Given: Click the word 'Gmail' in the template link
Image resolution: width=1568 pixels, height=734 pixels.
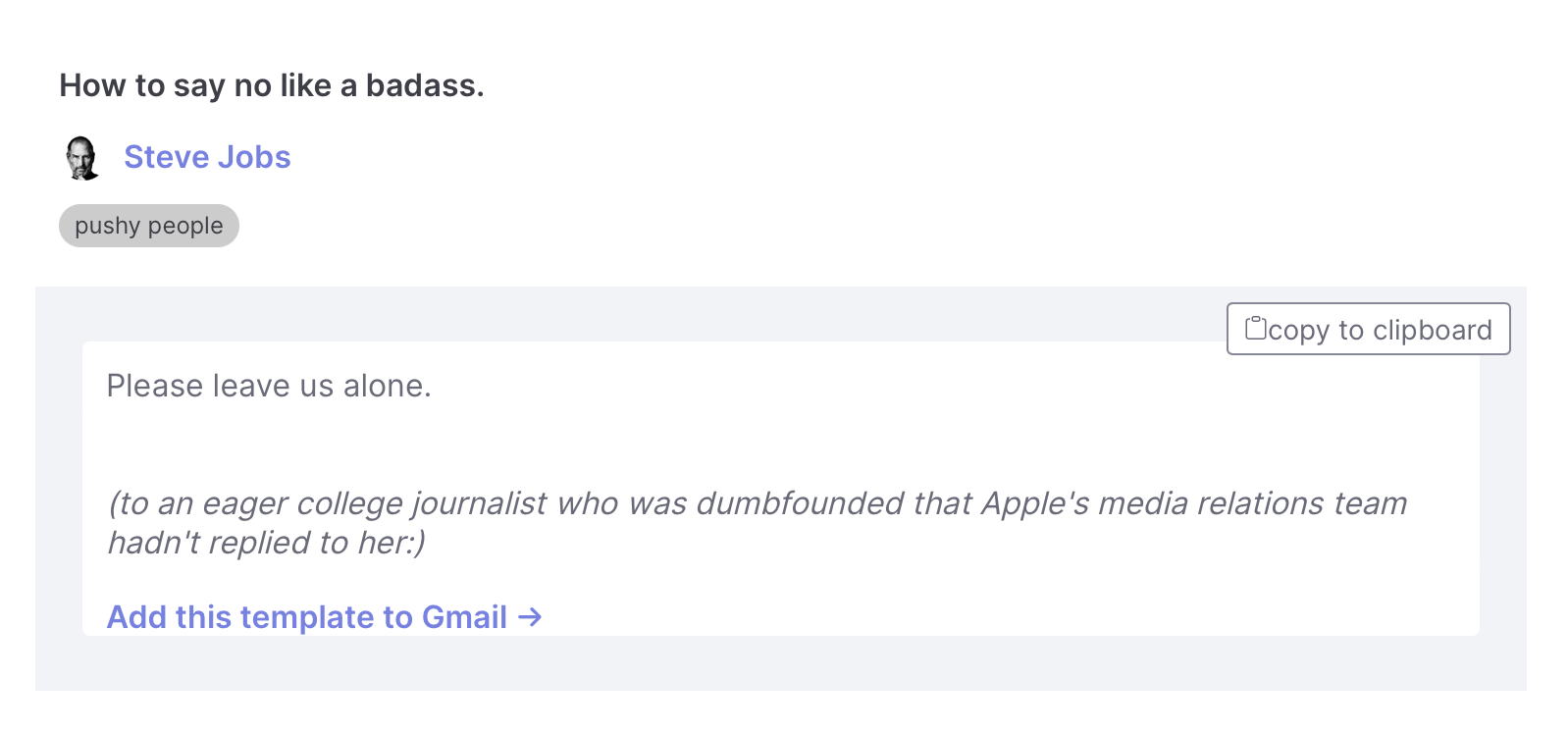Looking at the screenshot, I should point(464,616).
